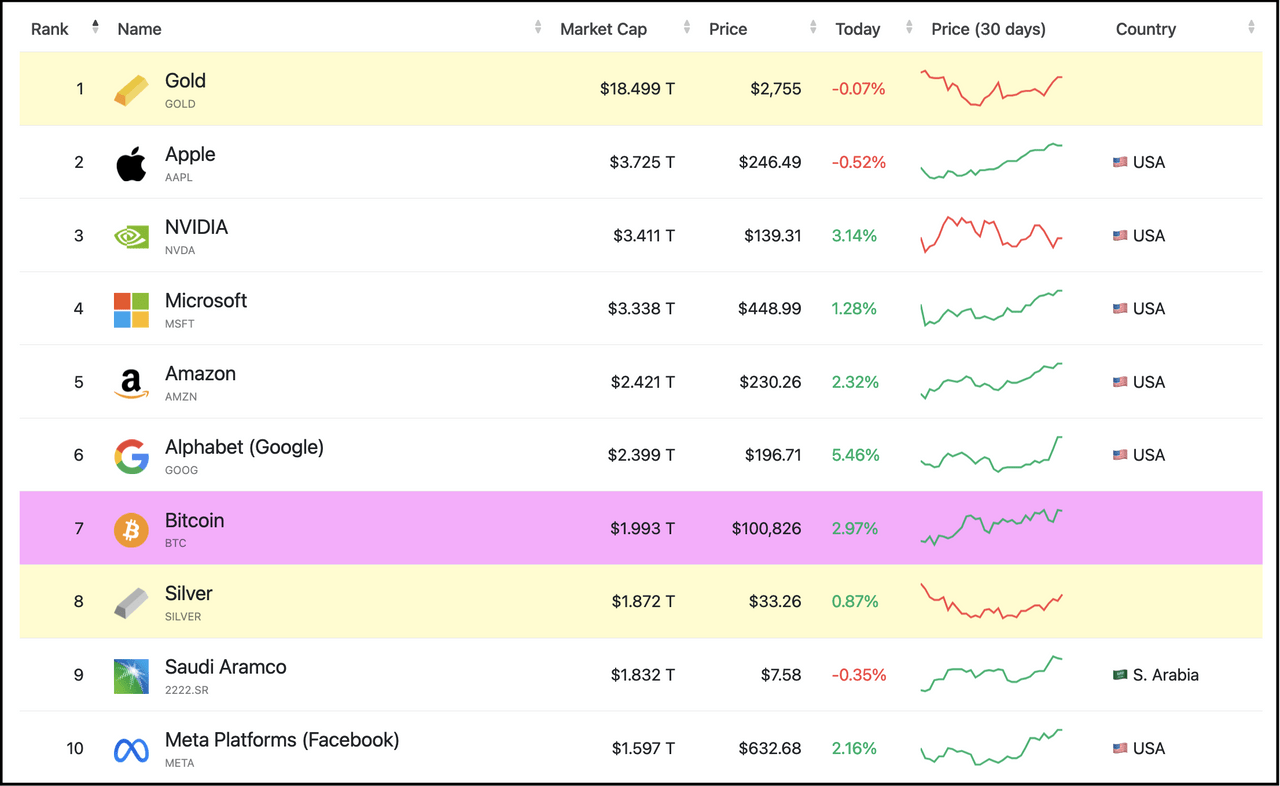
Task: Sort table by Today column arrows
Action: click(909, 27)
